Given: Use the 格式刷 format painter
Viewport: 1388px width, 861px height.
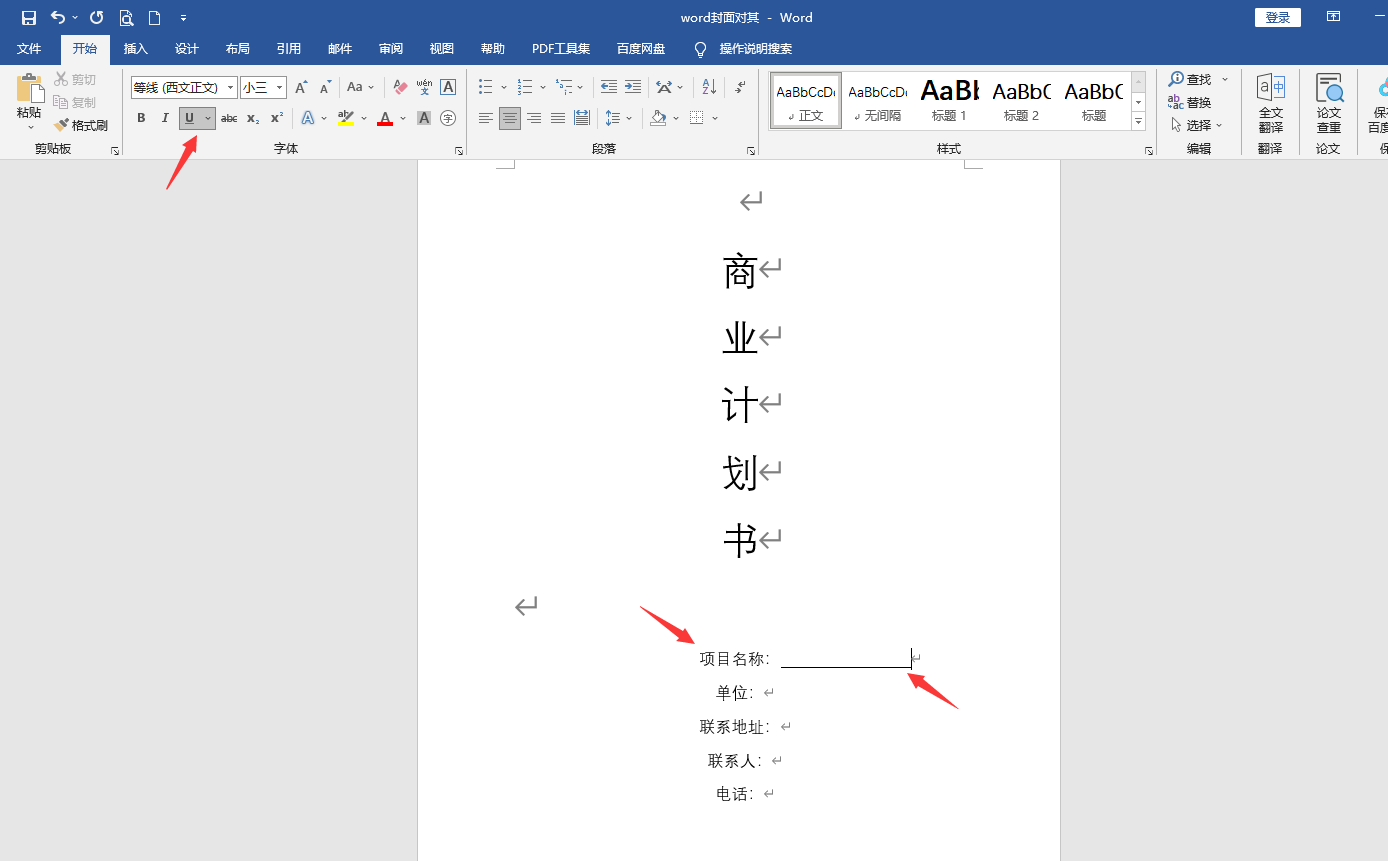Looking at the screenshot, I should point(81,125).
